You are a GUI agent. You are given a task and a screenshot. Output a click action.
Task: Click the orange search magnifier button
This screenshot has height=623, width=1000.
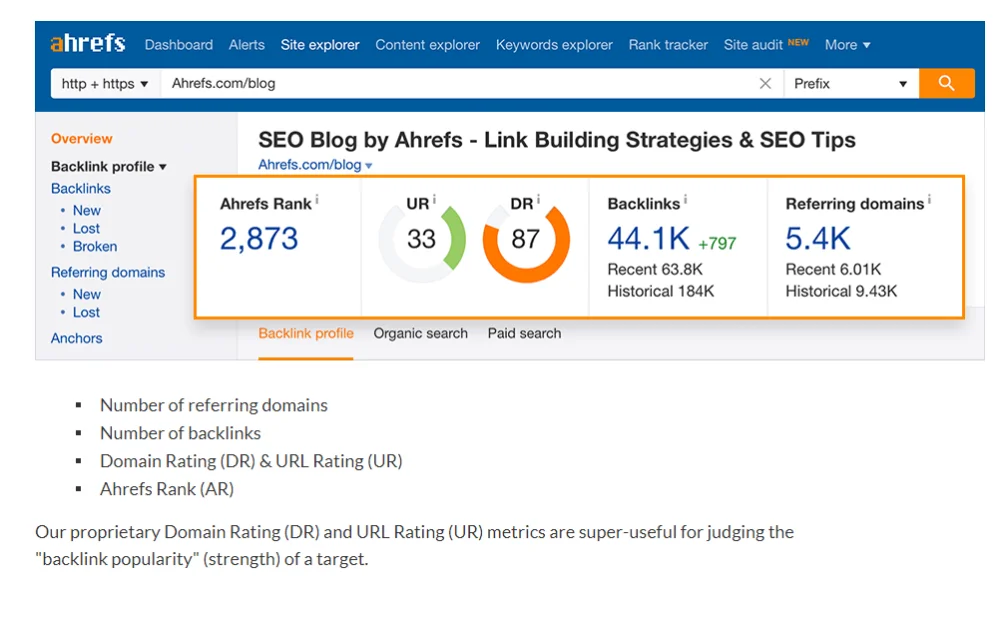[x=946, y=83]
